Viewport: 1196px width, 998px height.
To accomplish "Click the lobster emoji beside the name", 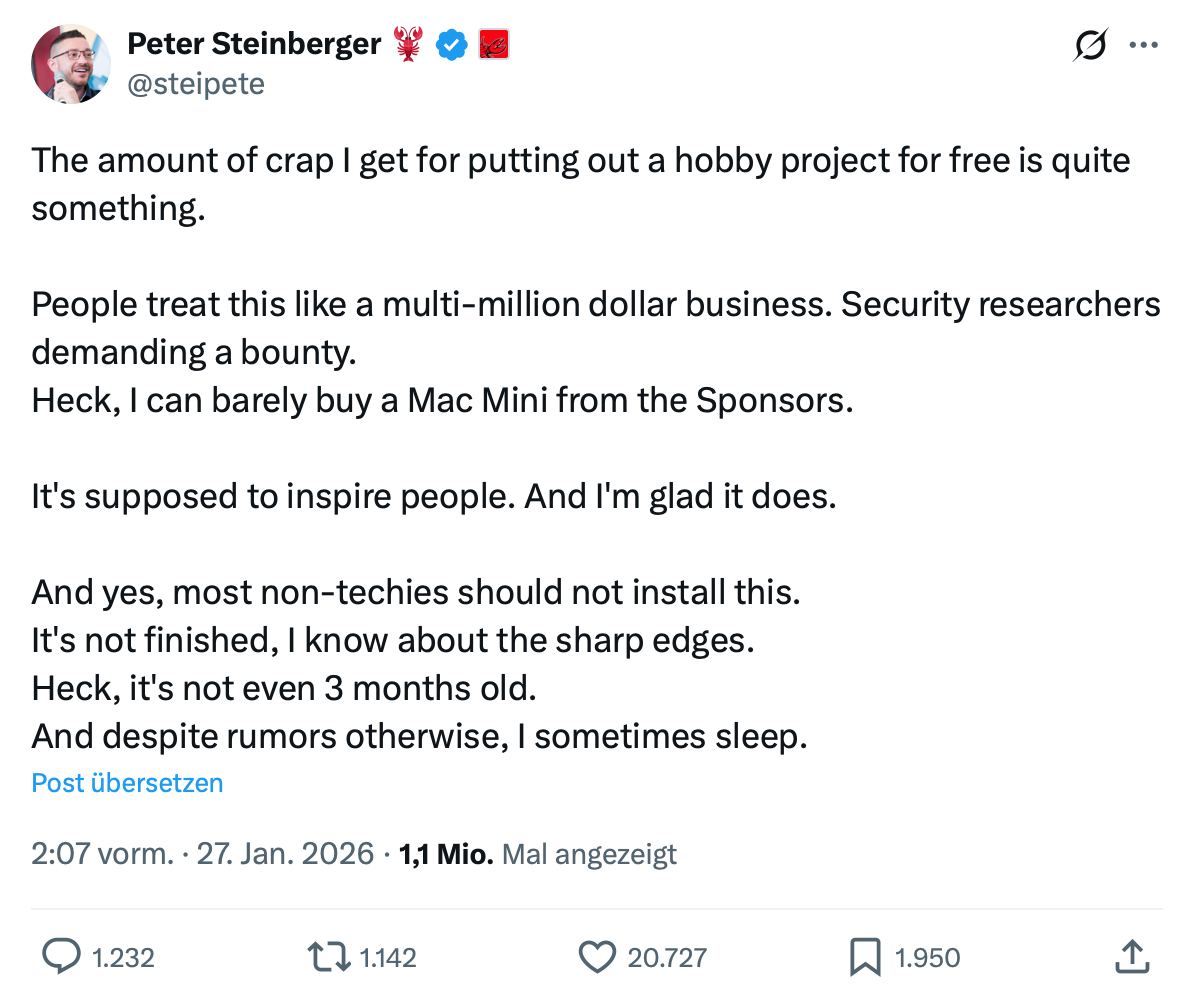I will coord(408,43).
